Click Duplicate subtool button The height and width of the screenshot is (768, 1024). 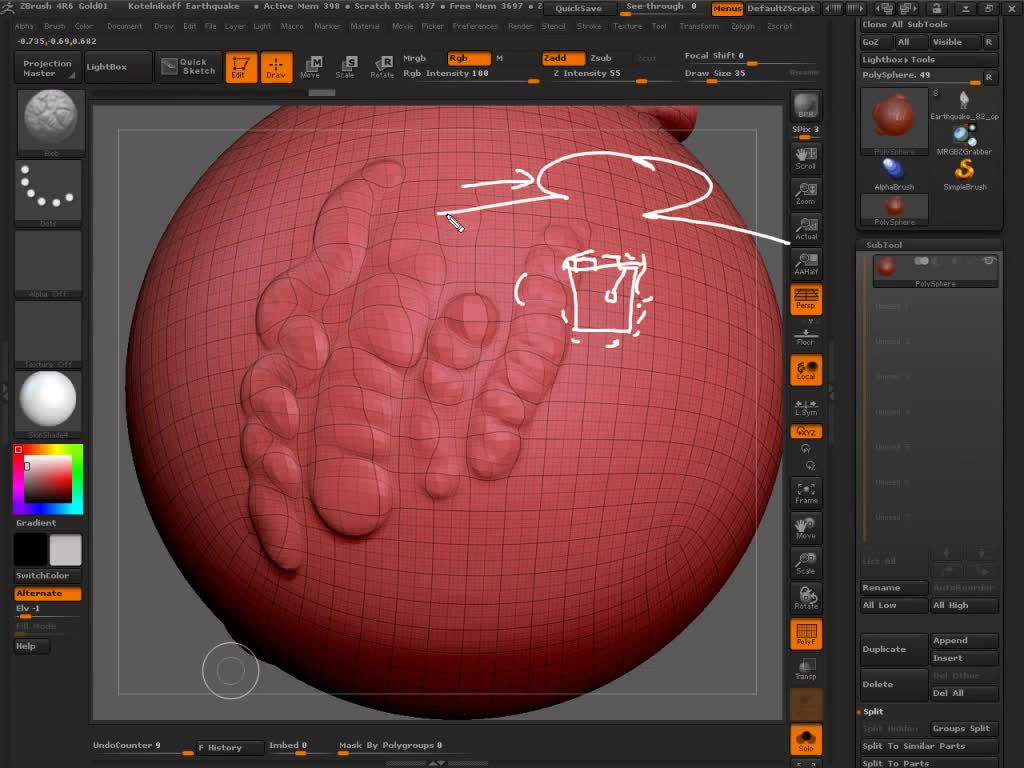click(893, 649)
